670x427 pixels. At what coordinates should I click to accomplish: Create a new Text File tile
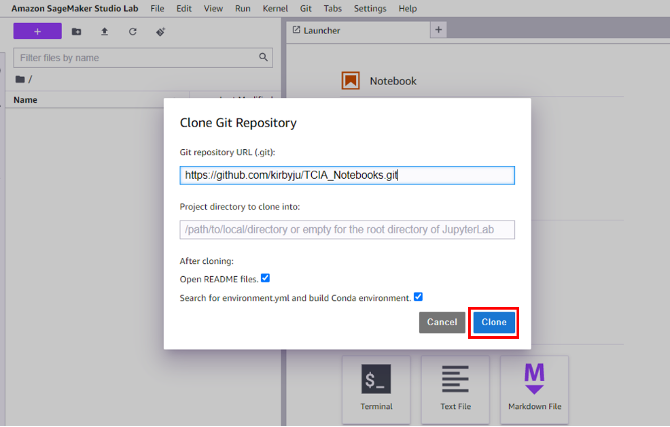point(455,389)
